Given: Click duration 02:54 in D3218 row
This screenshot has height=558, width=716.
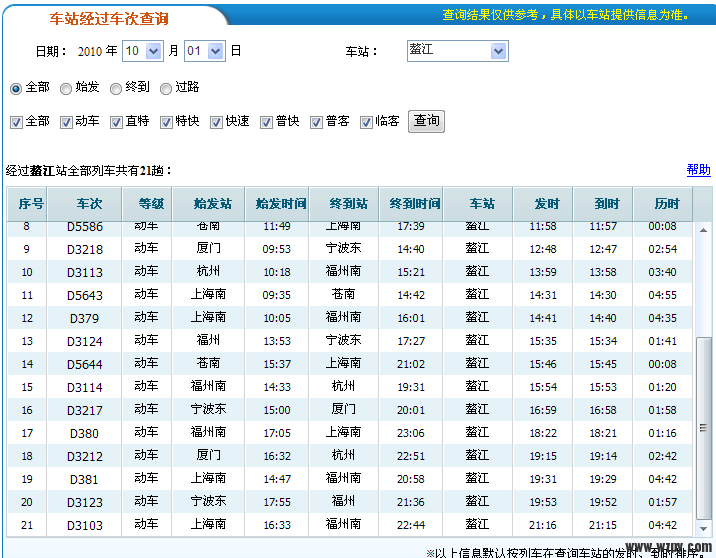Looking at the screenshot, I should click(x=663, y=249).
